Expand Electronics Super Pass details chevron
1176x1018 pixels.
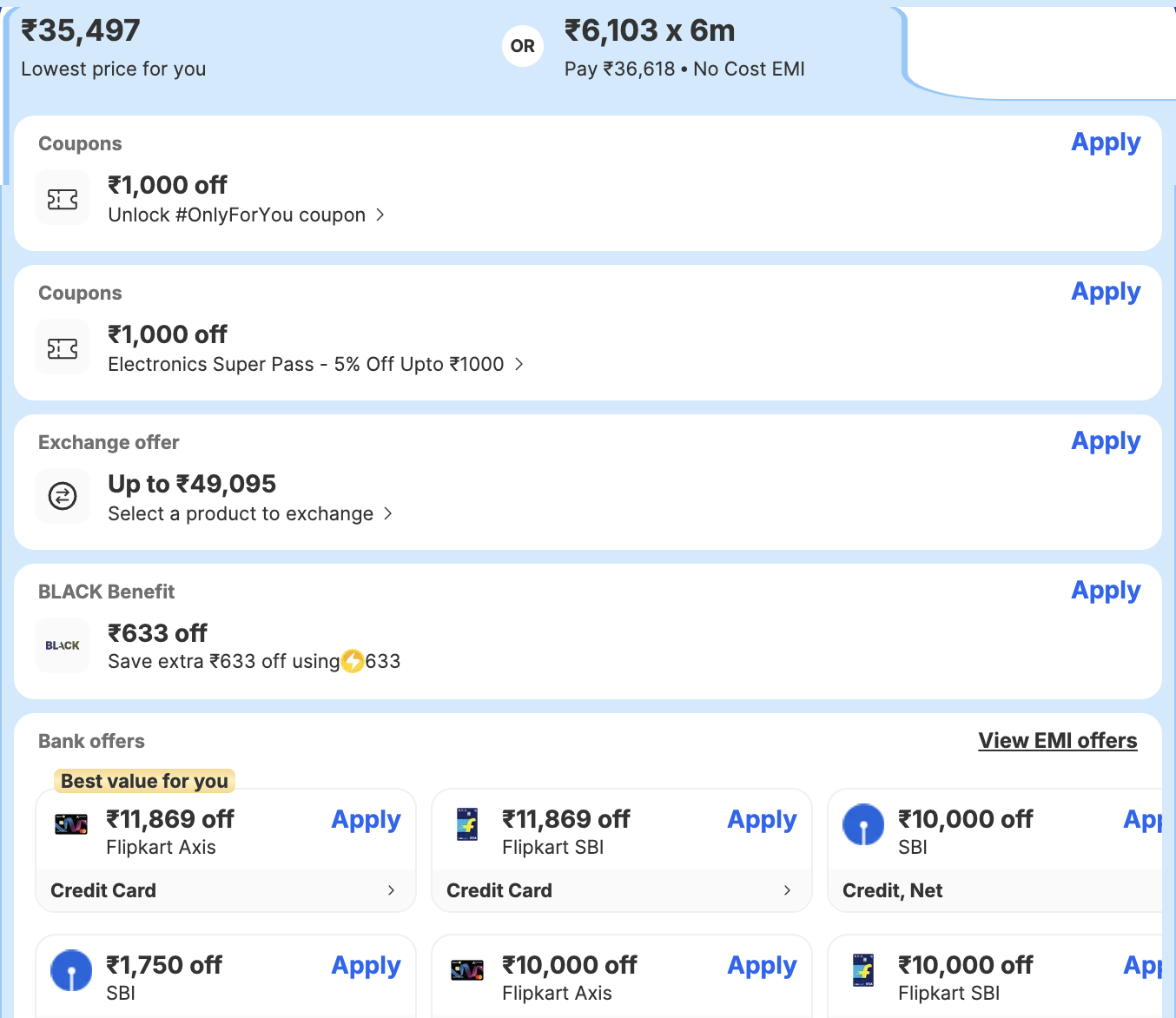pyautogui.click(x=519, y=364)
